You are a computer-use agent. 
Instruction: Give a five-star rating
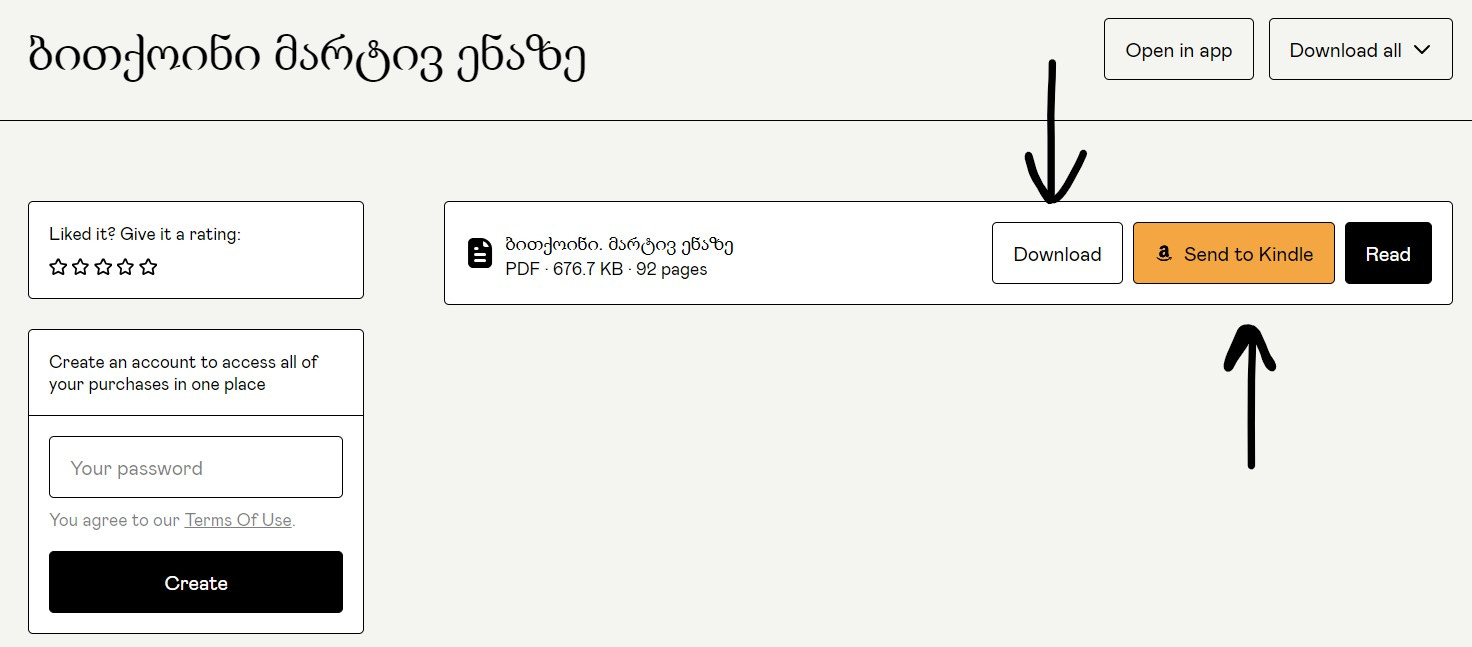(148, 267)
